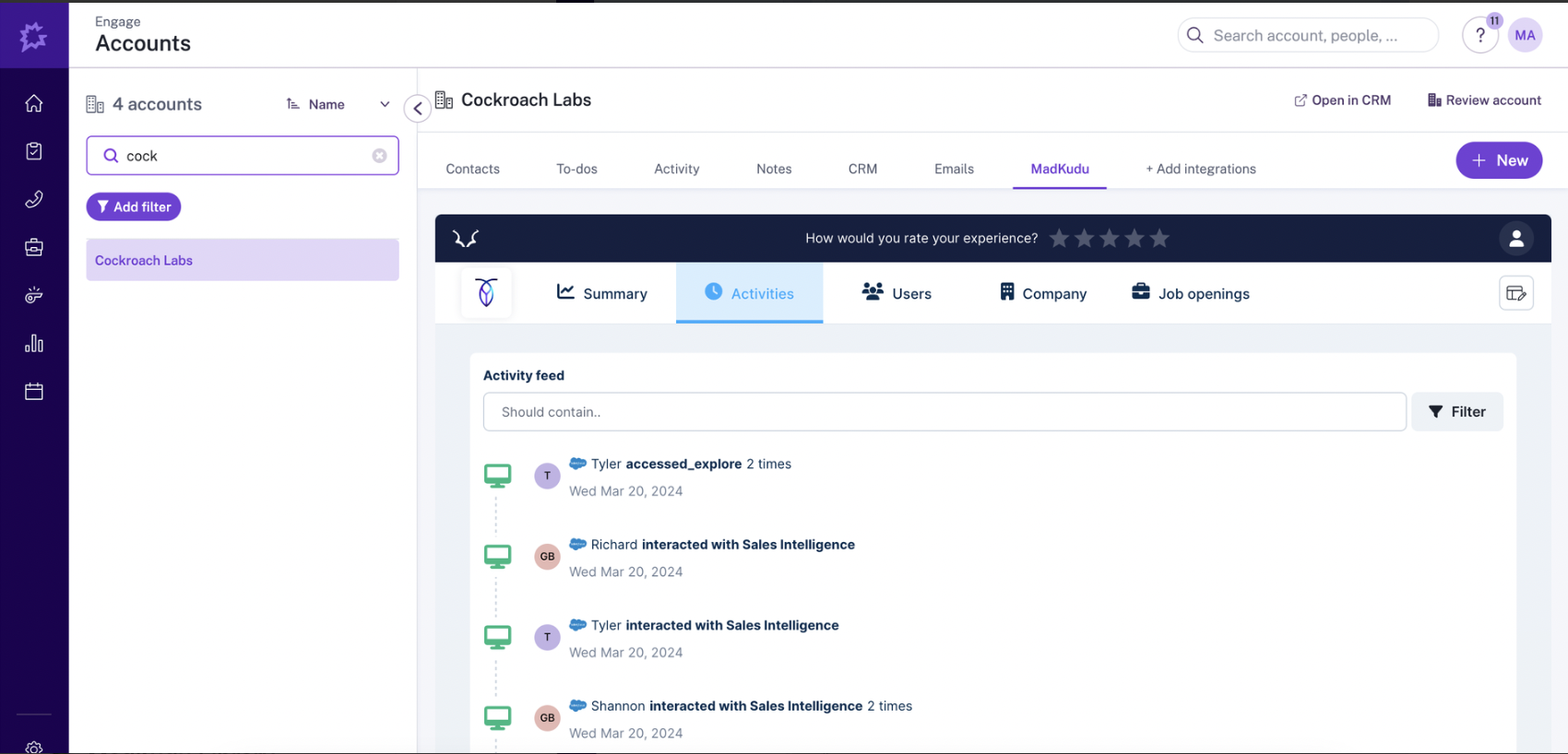Image resolution: width=1568 pixels, height=754 pixels.
Task: Select Cockroach Labs in the accounts list
Action: [243, 260]
